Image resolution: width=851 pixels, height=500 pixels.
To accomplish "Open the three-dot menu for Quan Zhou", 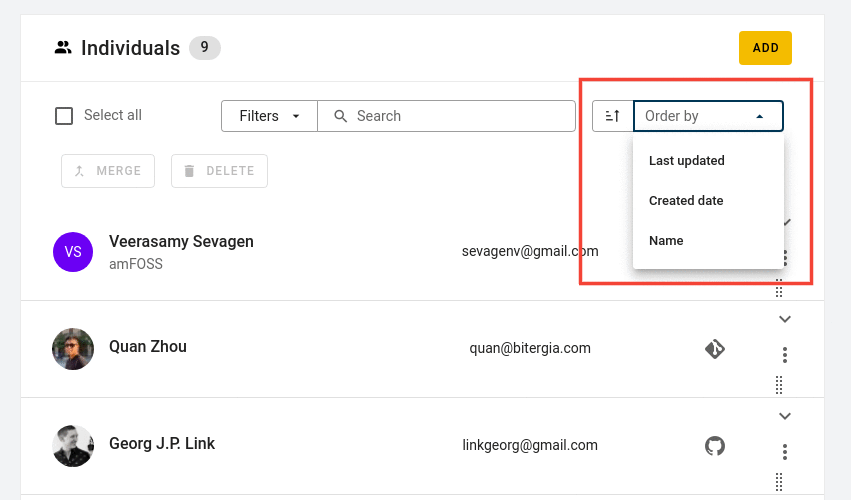I will pos(785,355).
